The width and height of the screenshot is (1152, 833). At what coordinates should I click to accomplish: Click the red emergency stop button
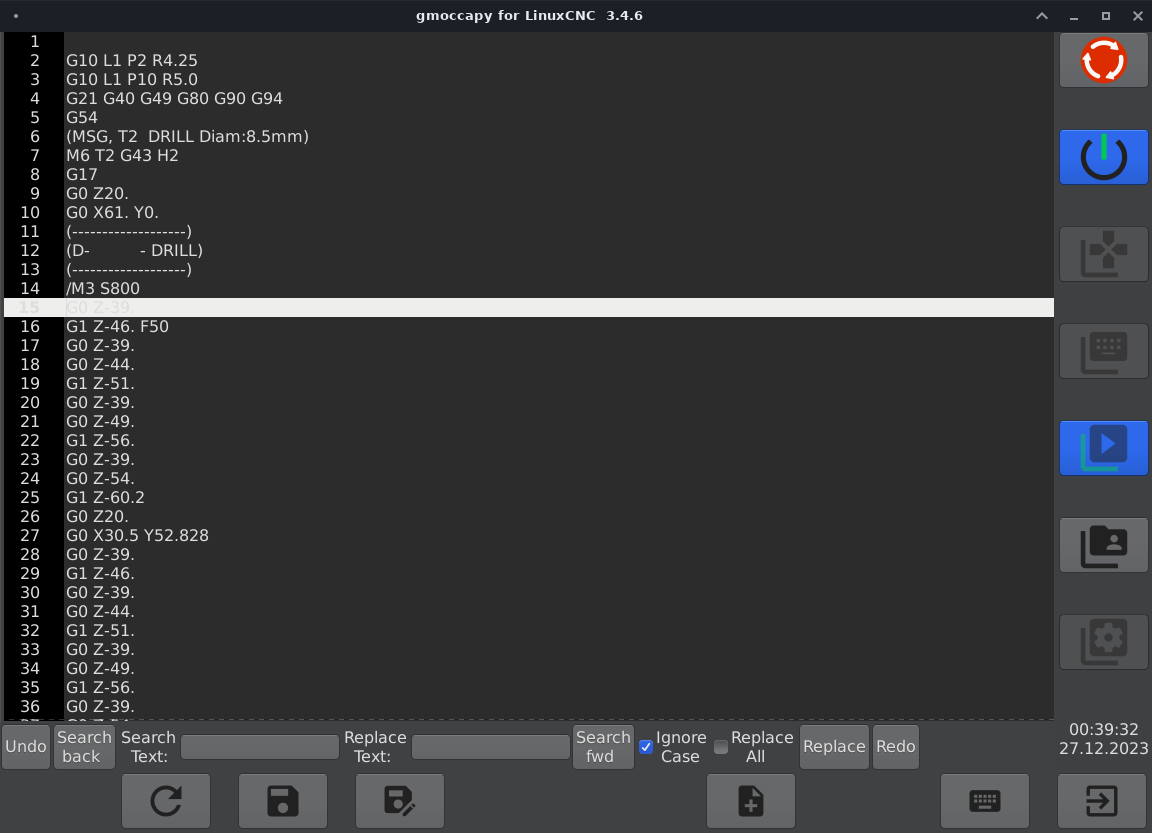(x=1103, y=60)
